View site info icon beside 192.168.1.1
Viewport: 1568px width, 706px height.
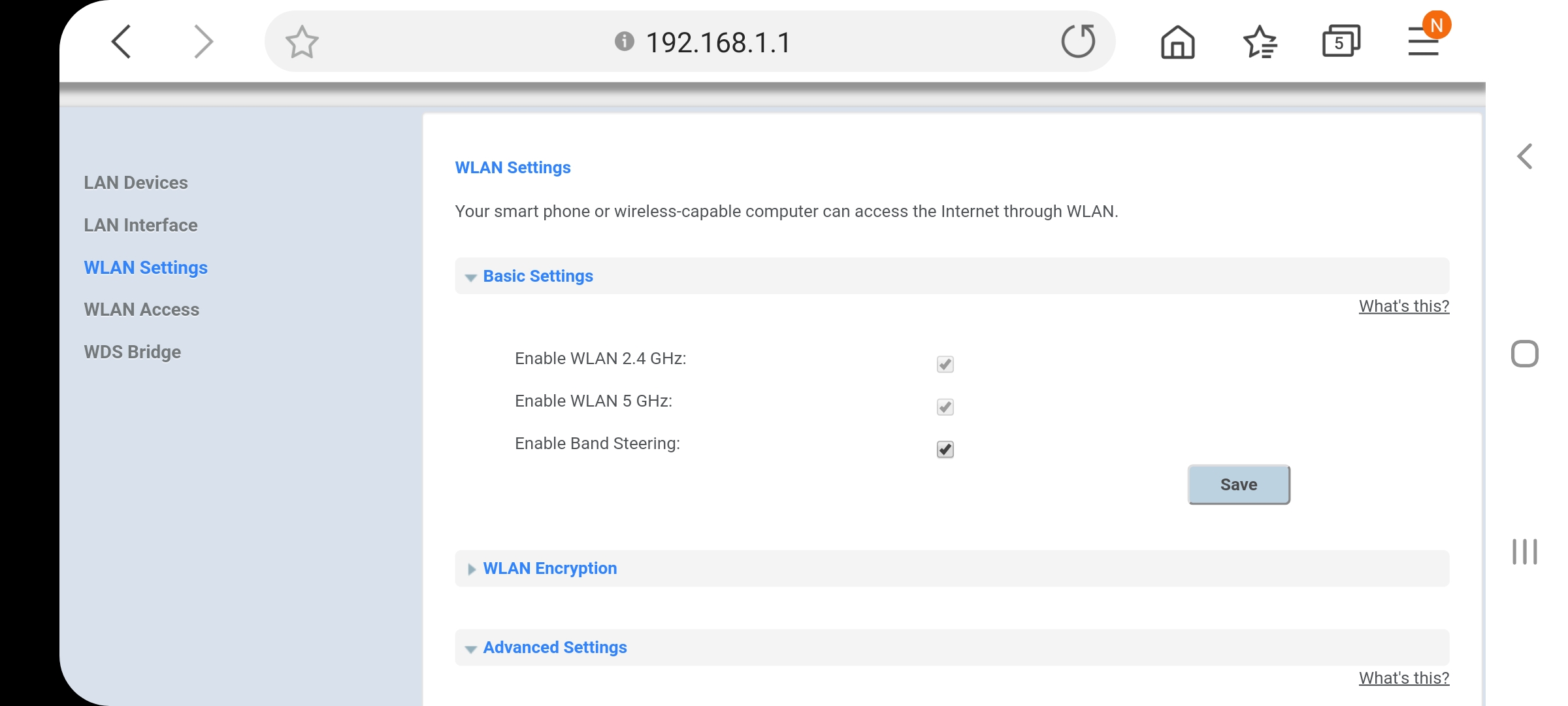pyautogui.click(x=624, y=42)
